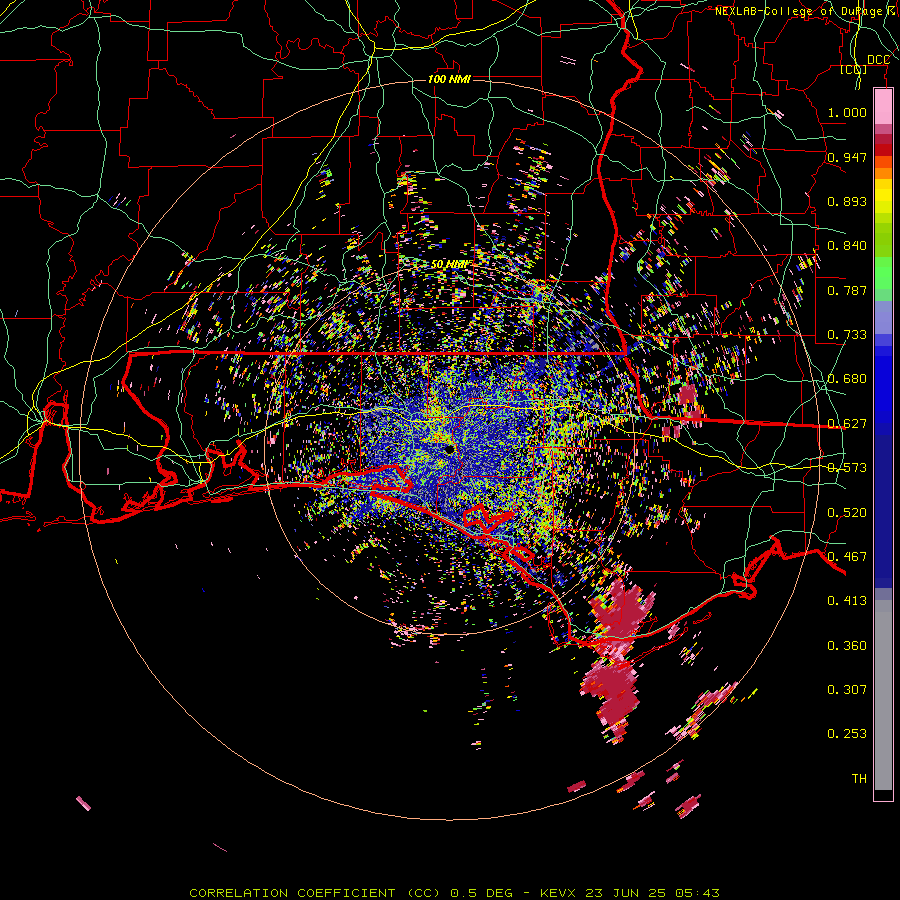
Task: Click the '0.893' color scale value
Action: point(847,201)
